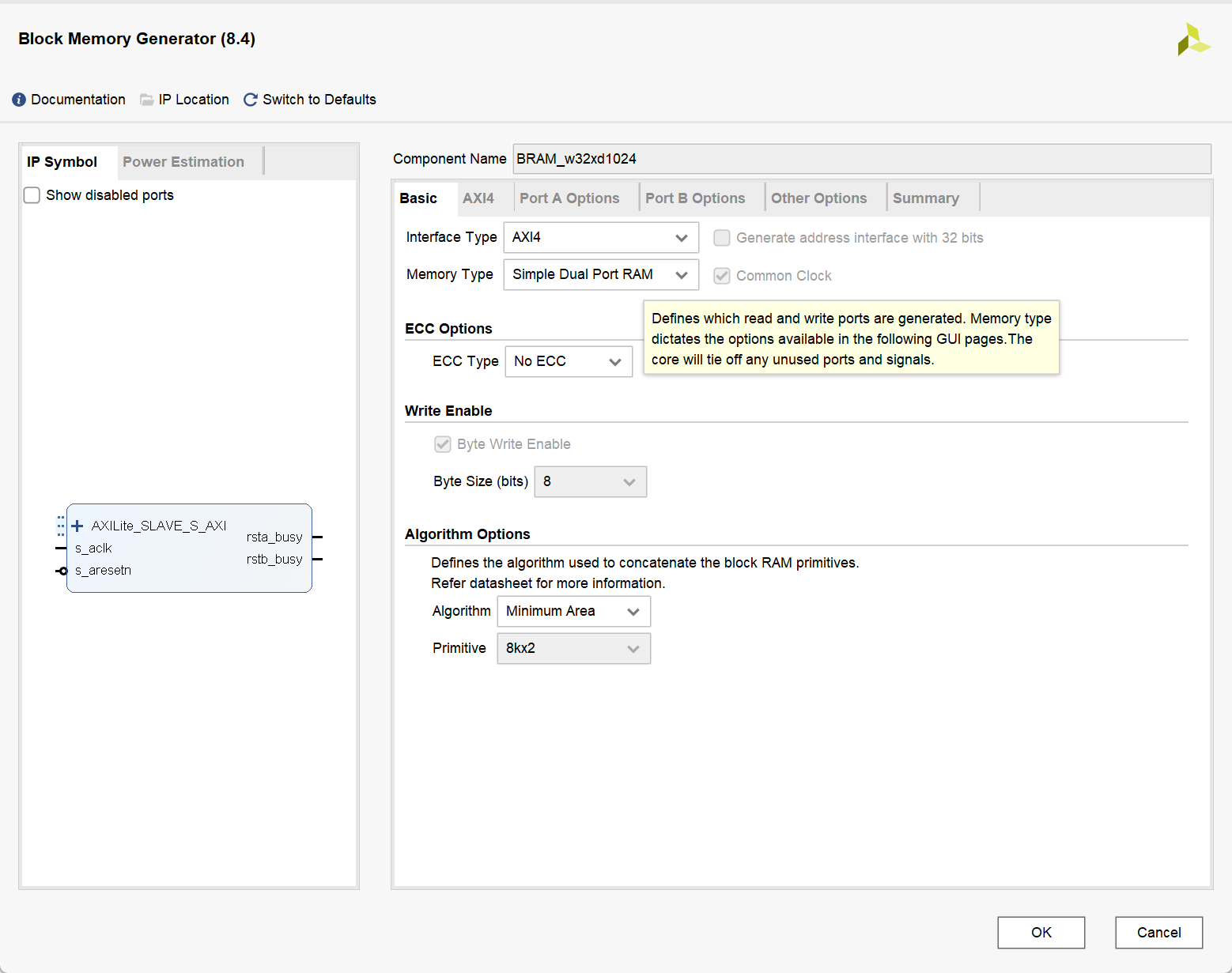
Task: Open the Primitive dropdown
Action: (x=574, y=648)
